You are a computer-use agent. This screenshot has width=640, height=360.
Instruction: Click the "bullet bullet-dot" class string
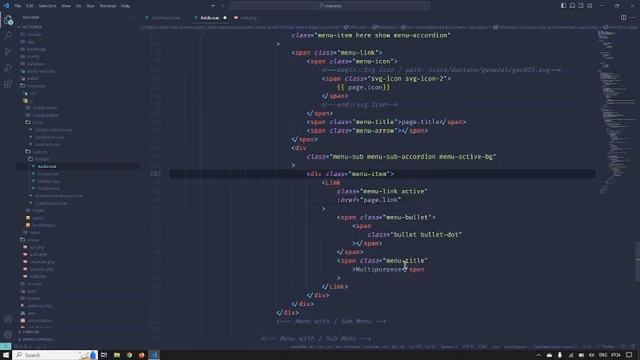[x=426, y=235]
